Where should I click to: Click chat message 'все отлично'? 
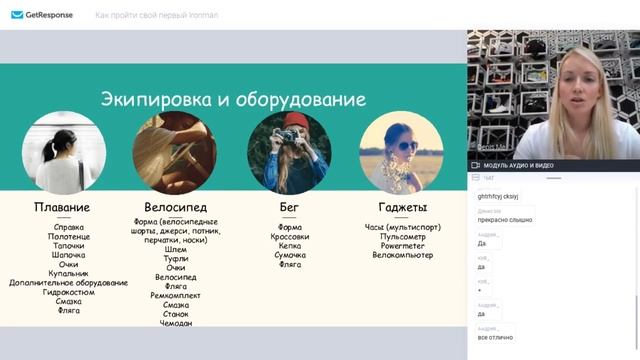[x=495, y=338]
